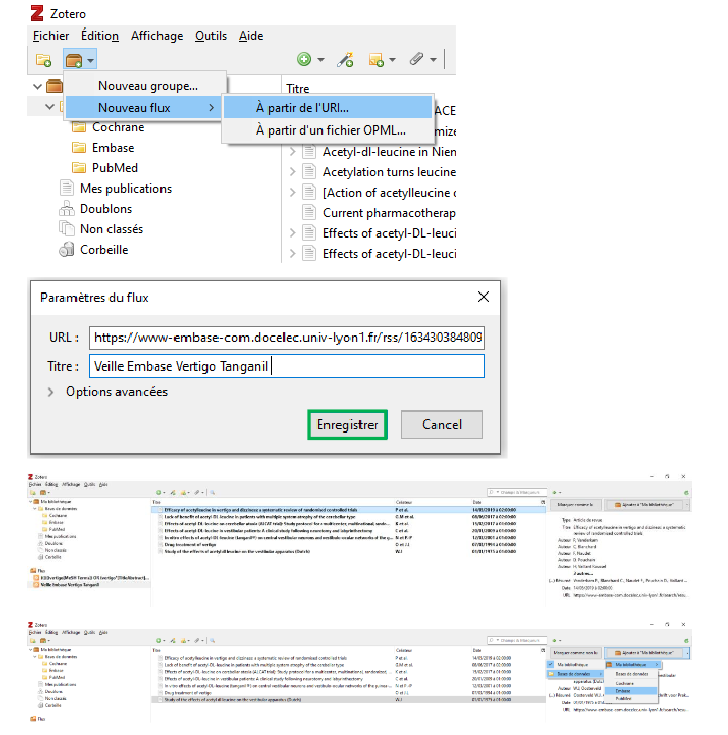Select Doublons in the library tree
The width and height of the screenshot is (728, 735).
(x=105, y=209)
